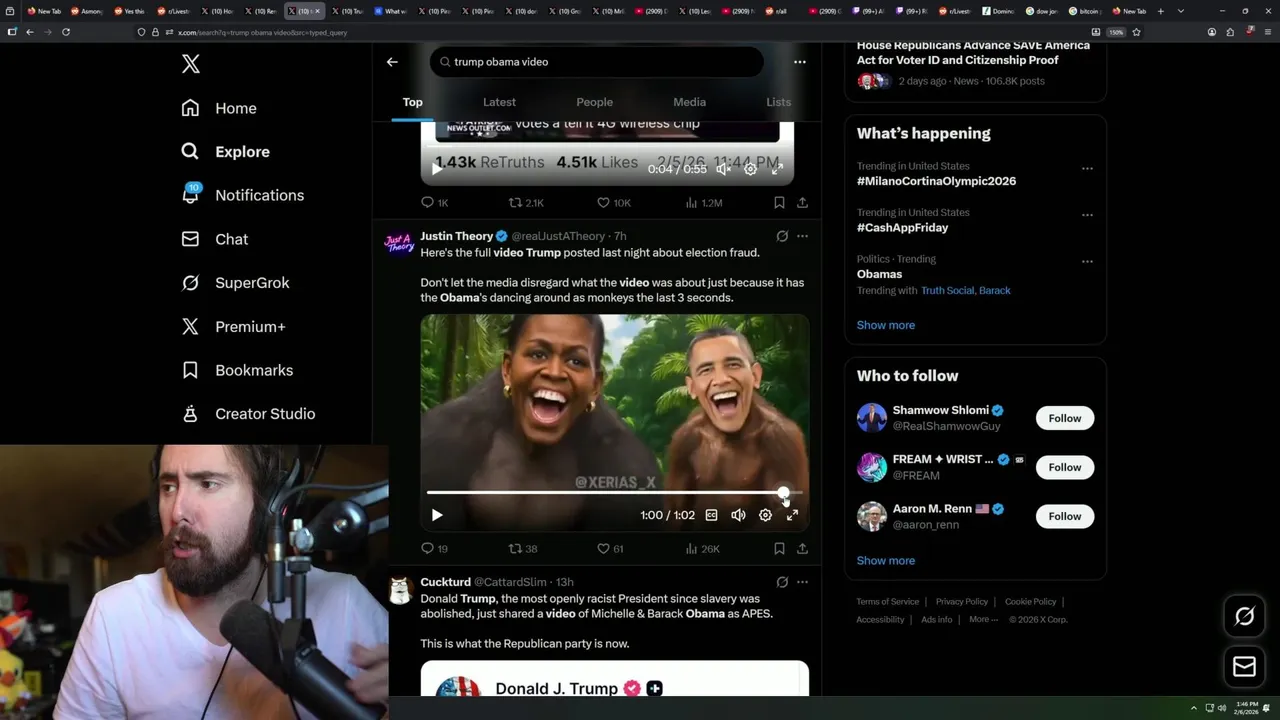Viewport: 1280px width, 720px height.
Task: Switch to the Latest tab
Action: pyautogui.click(x=499, y=102)
